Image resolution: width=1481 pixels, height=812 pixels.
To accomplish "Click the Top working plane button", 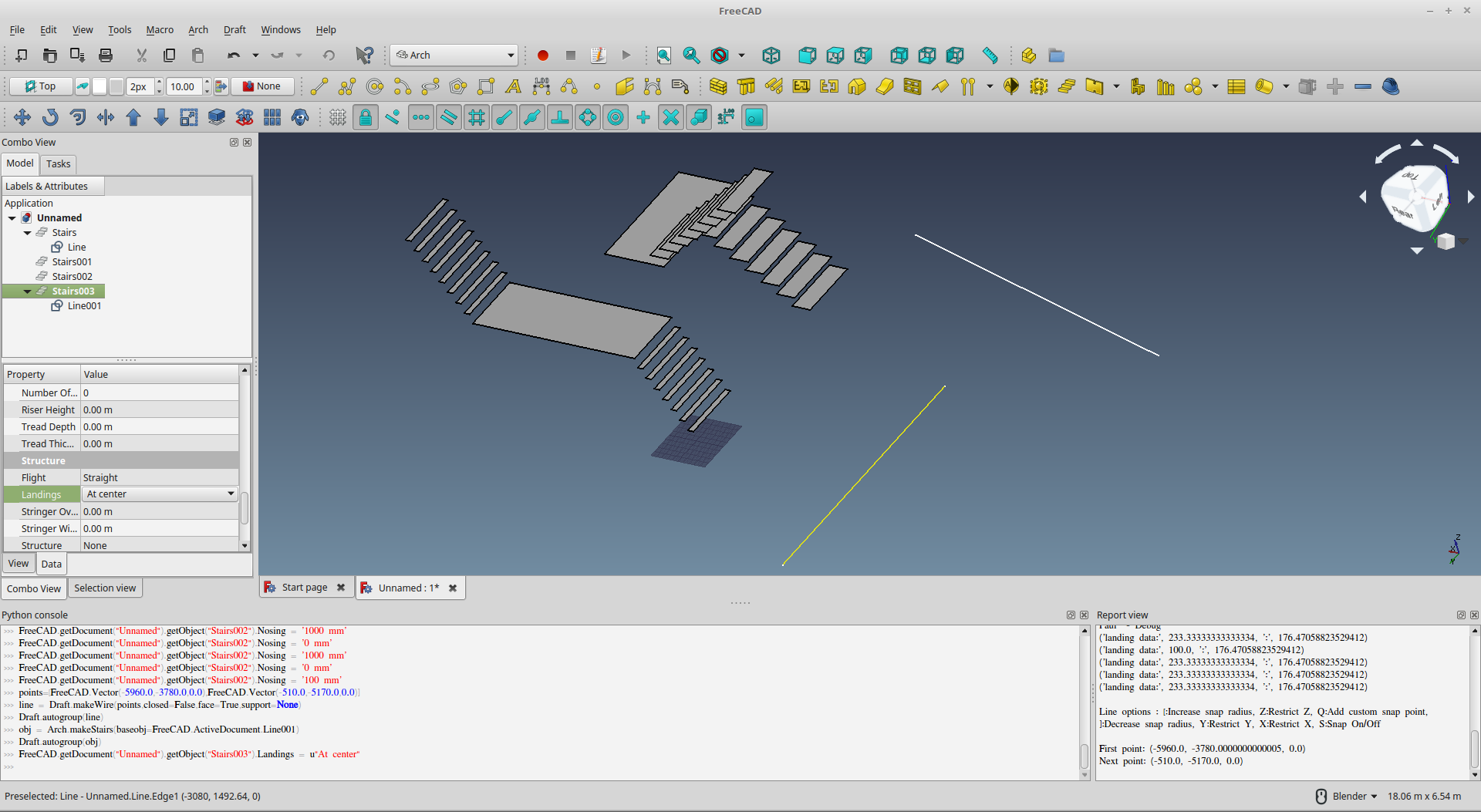I will tap(40, 86).
